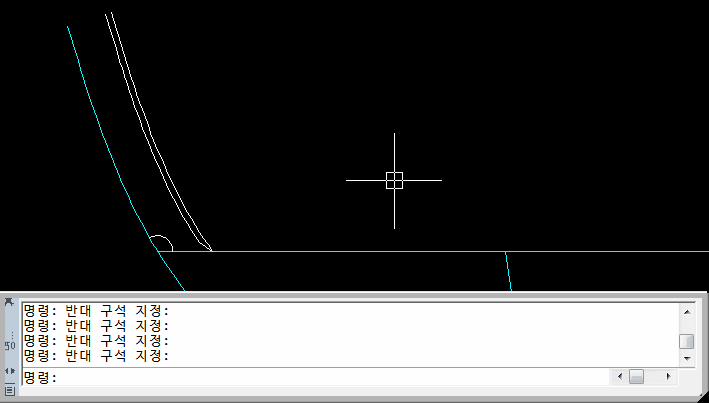The height and width of the screenshot is (403, 709).
Task: Click the grip dots on command window side bar
Action: pos(12,336)
